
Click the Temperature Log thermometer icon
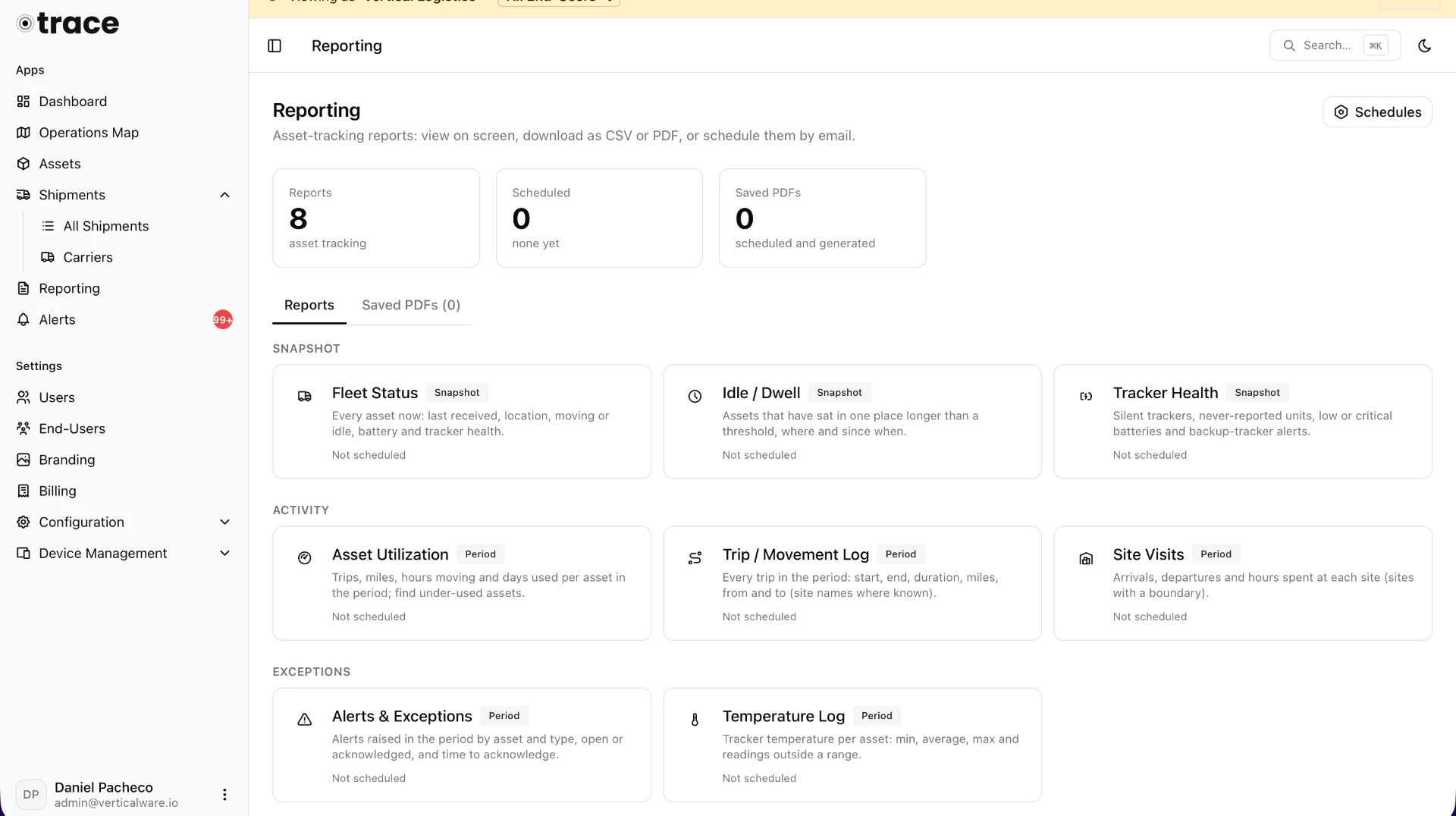695,720
